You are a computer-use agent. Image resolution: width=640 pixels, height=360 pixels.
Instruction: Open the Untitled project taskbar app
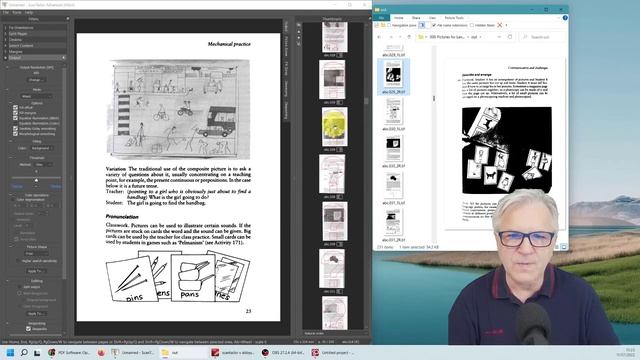[x=333, y=352]
